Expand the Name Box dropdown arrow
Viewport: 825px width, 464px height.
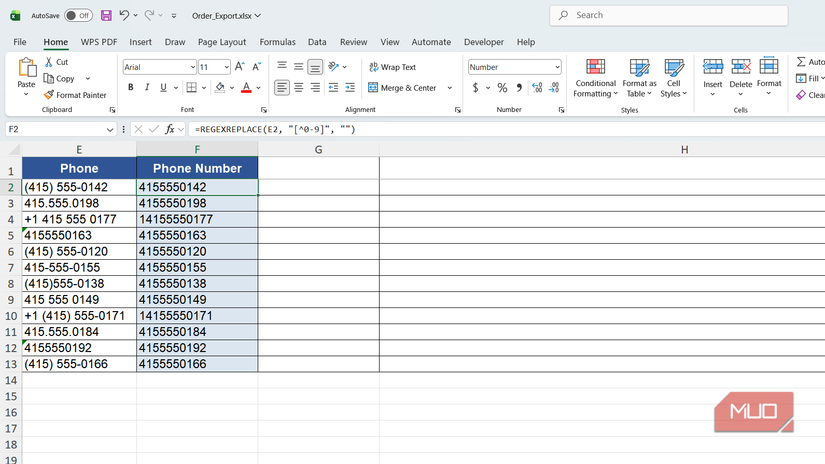tap(109, 129)
